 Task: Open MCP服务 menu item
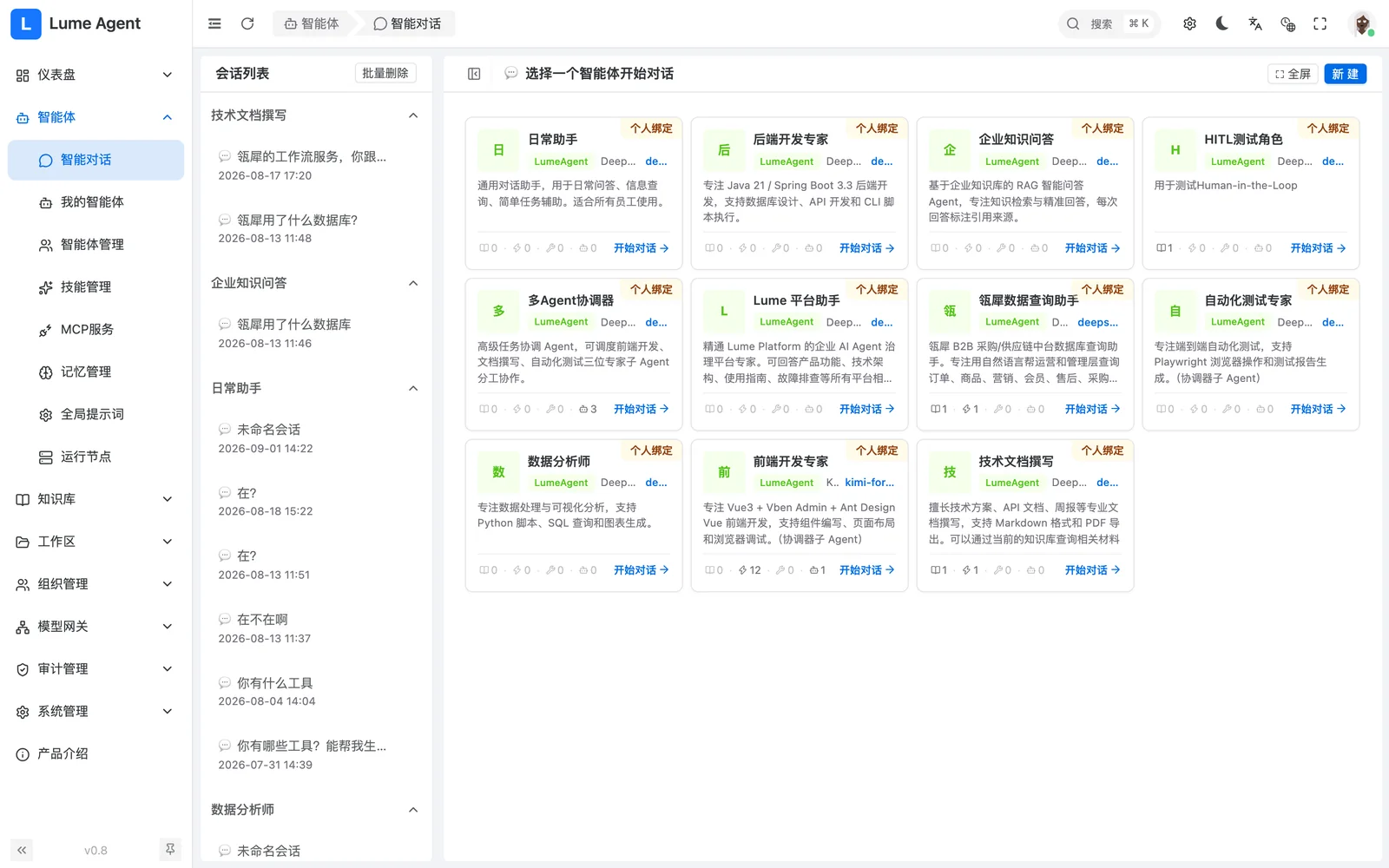click(95, 330)
